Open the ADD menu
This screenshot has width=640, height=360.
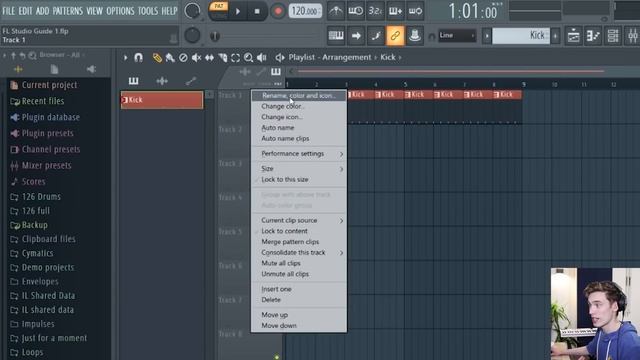click(x=42, y=11)
